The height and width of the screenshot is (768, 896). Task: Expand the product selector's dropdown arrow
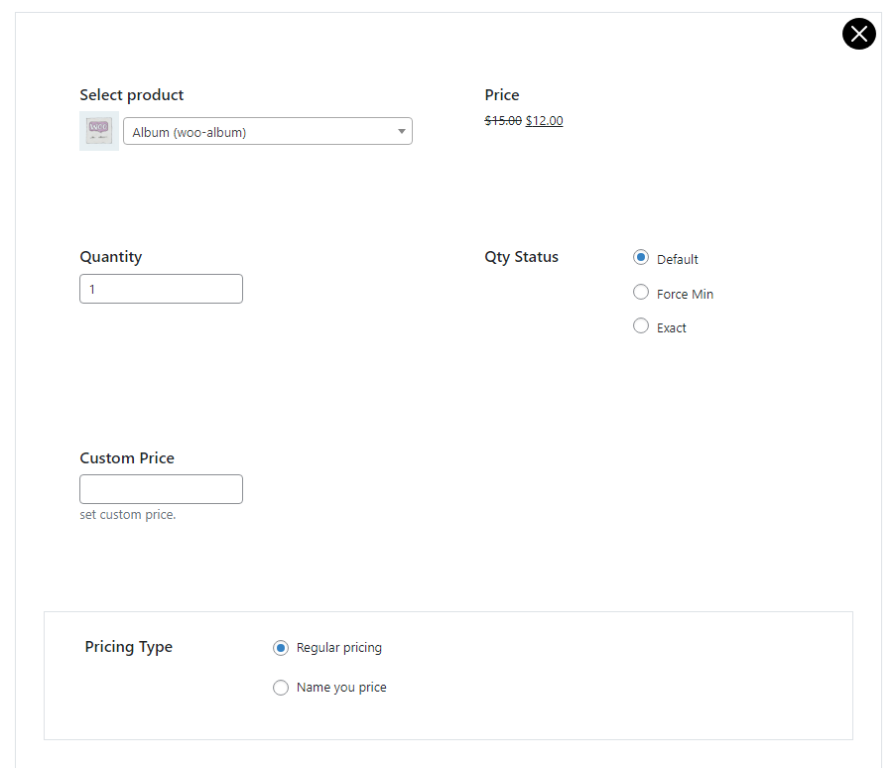point(402,131)
